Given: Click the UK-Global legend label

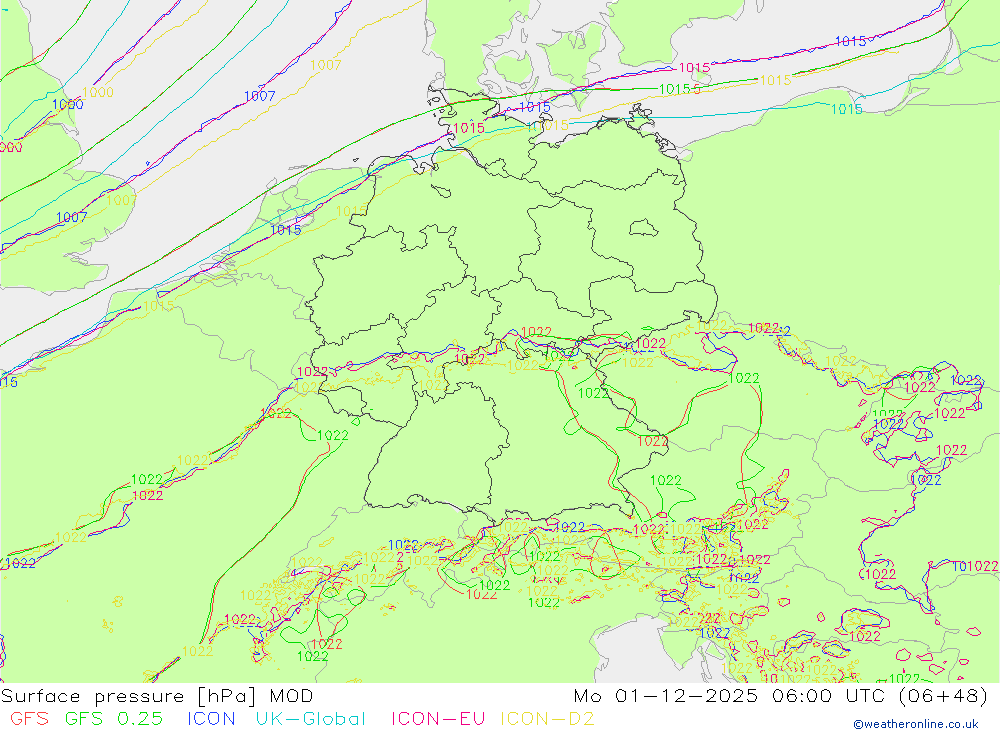Looking at the screenshot, I should tap(311, 718).
